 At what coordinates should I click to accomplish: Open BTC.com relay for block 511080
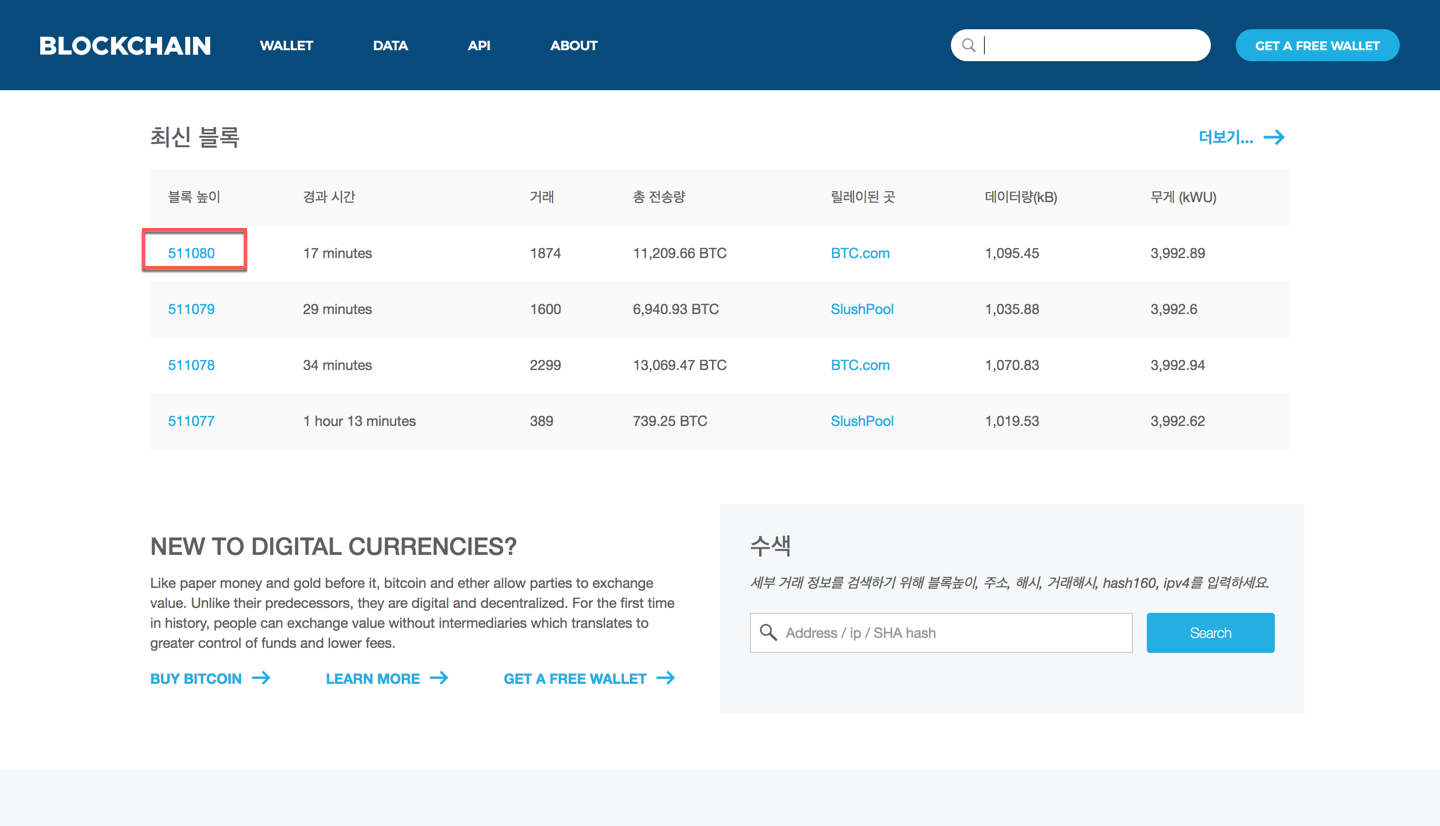click(860, 253)
